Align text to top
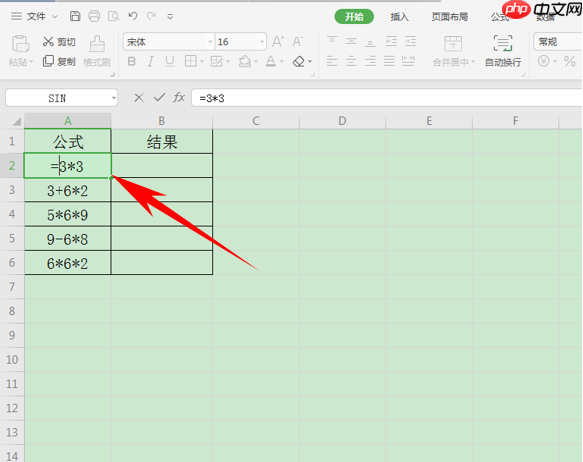 point(332,41)
